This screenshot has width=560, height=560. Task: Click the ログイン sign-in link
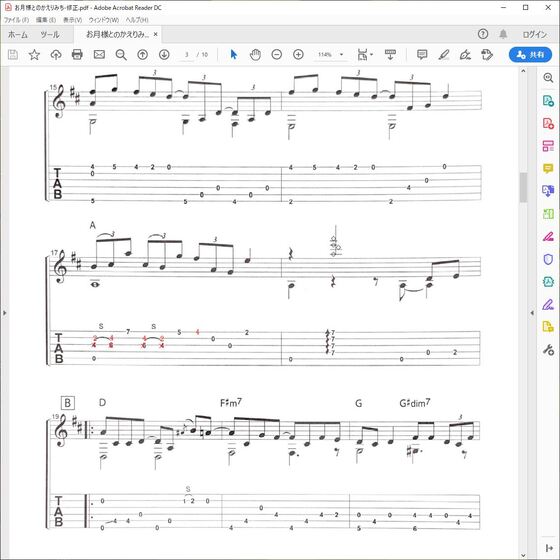[x=535, y=34]
